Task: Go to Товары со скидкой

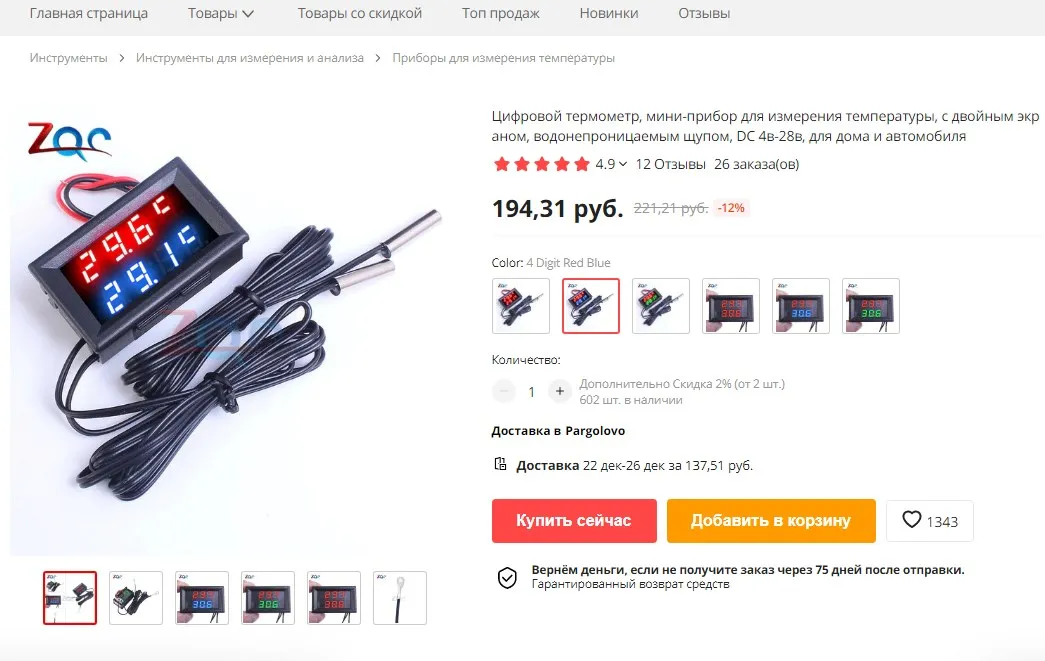Action: point(359,13)
